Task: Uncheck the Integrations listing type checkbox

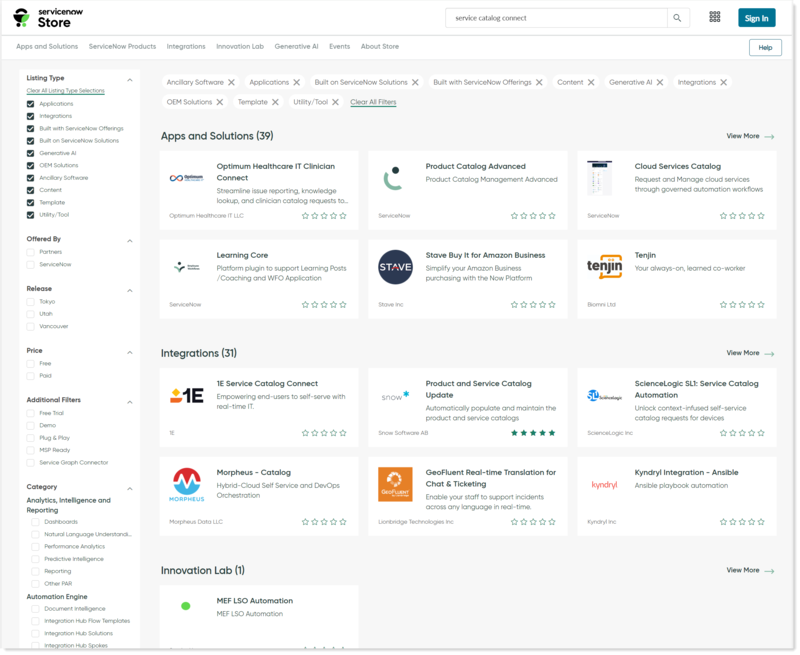Action: click(x=31, y=116)
